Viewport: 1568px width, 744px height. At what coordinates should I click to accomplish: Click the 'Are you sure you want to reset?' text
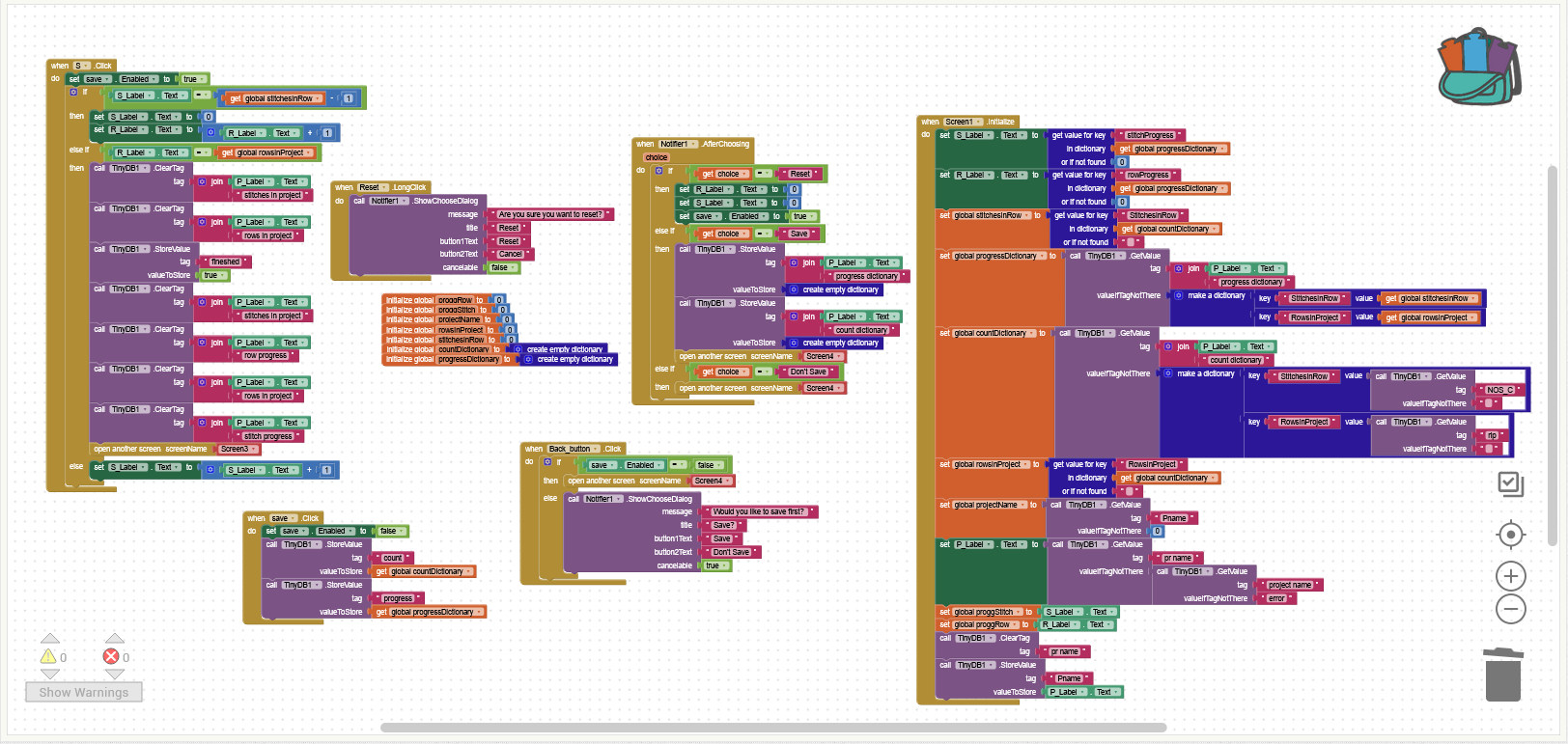550,214
